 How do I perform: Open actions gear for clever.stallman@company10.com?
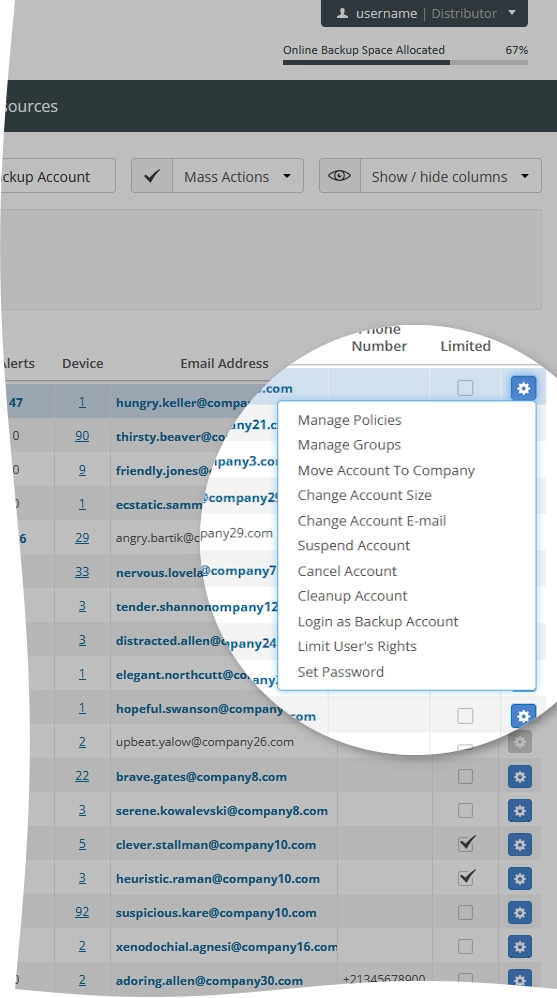(x=519, y=845)
